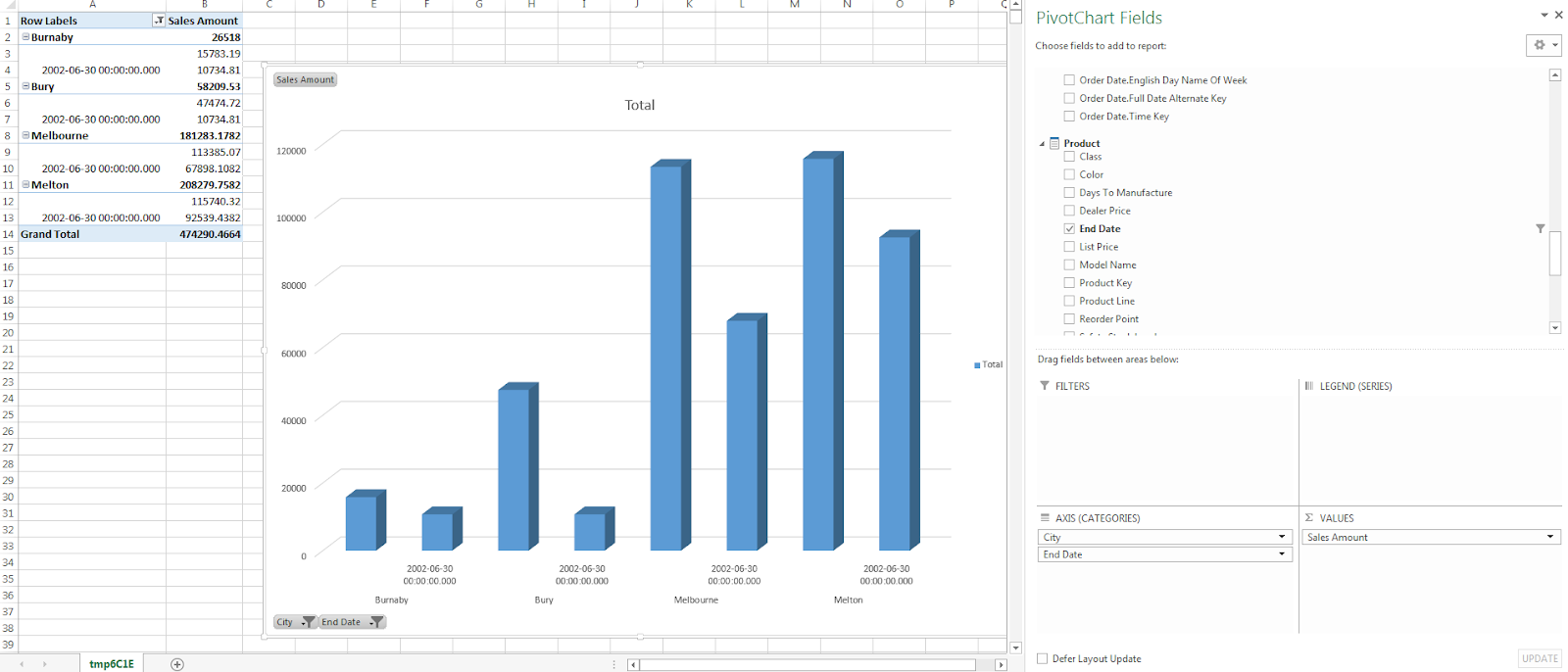Uncheck the End Date field

tap(1069, 229)
